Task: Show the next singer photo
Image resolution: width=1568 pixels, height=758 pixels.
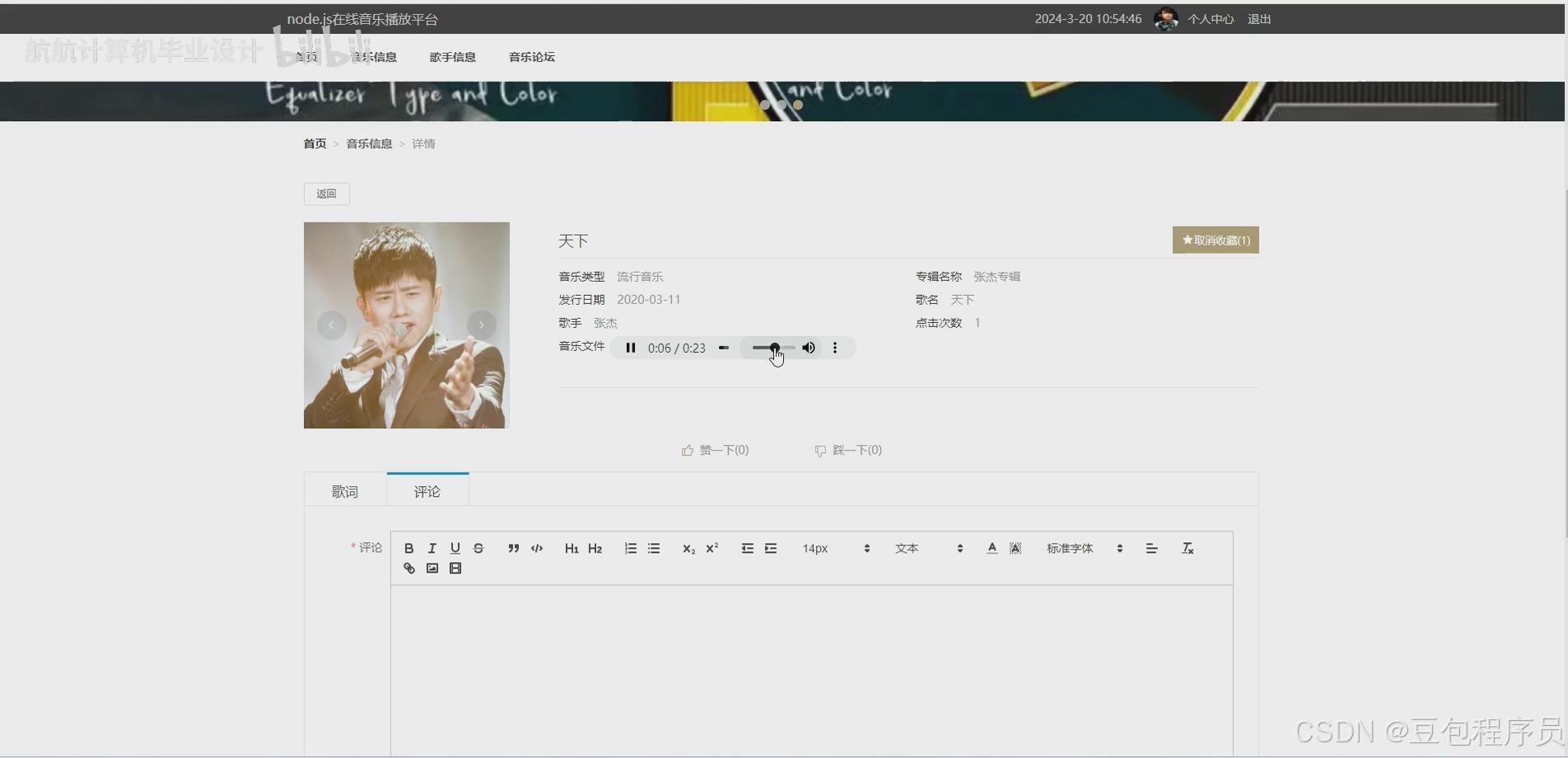Action: [x=482, y=325]
